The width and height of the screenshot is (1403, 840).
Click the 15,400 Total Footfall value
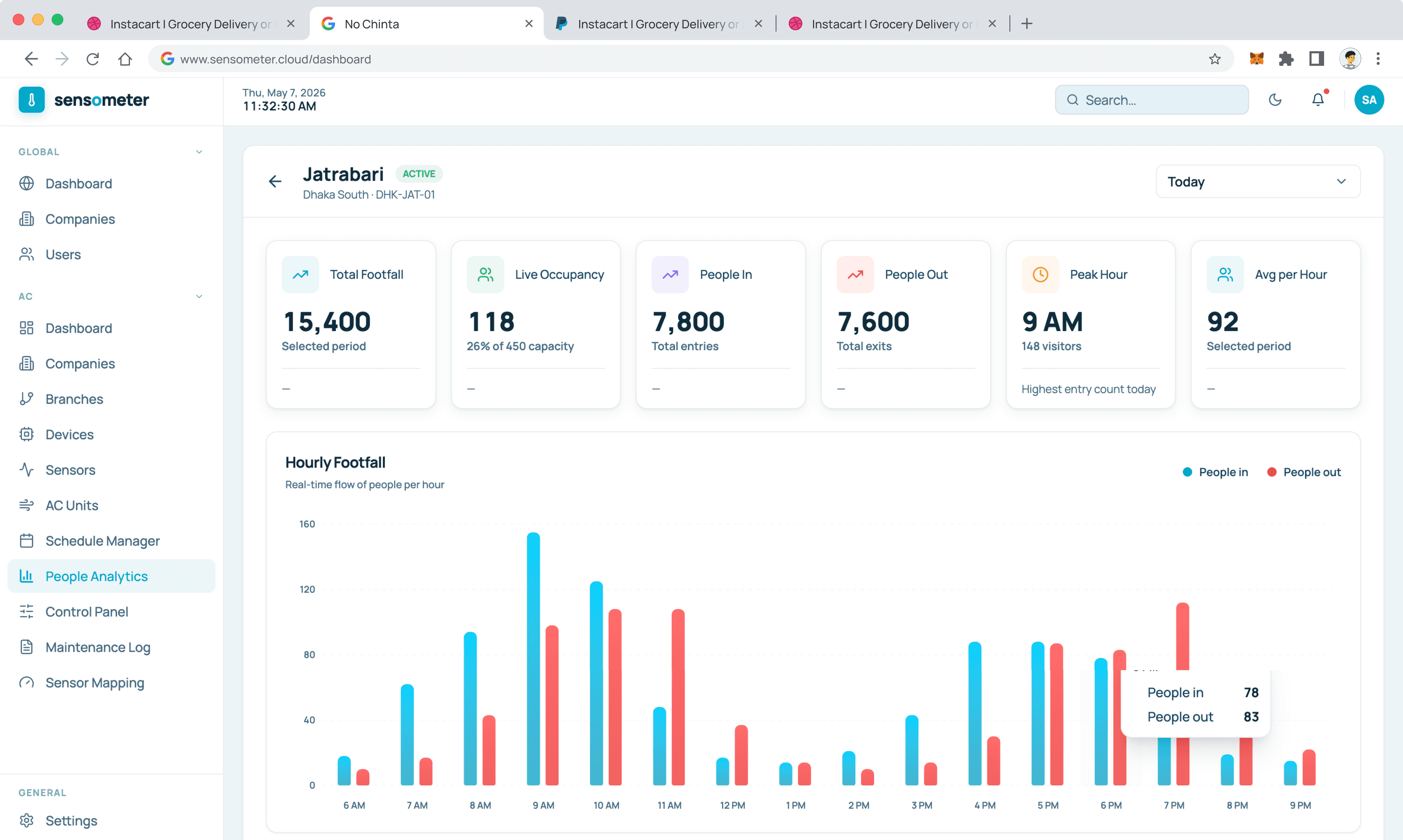click(327, 322)
